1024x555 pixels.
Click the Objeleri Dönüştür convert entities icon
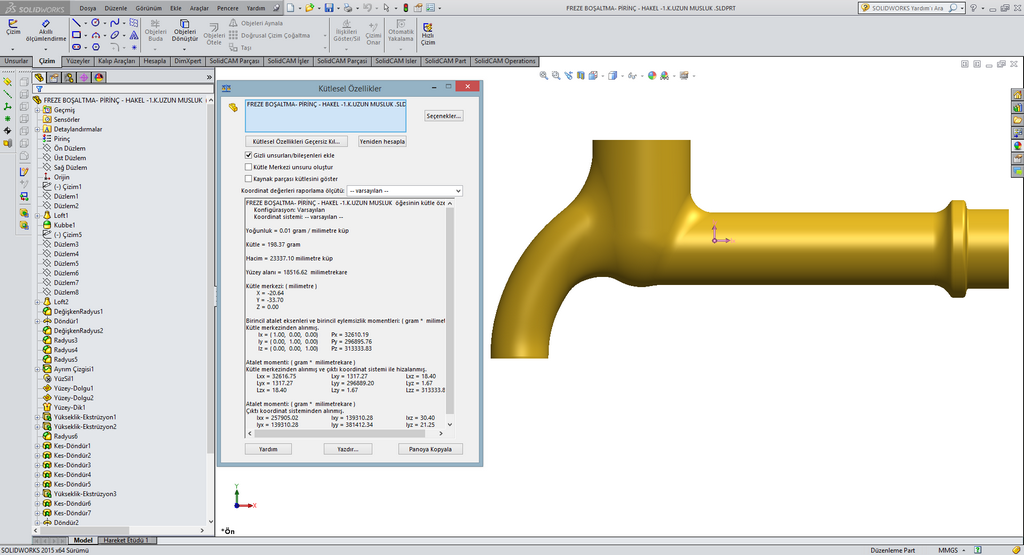(x=185, y=25)
